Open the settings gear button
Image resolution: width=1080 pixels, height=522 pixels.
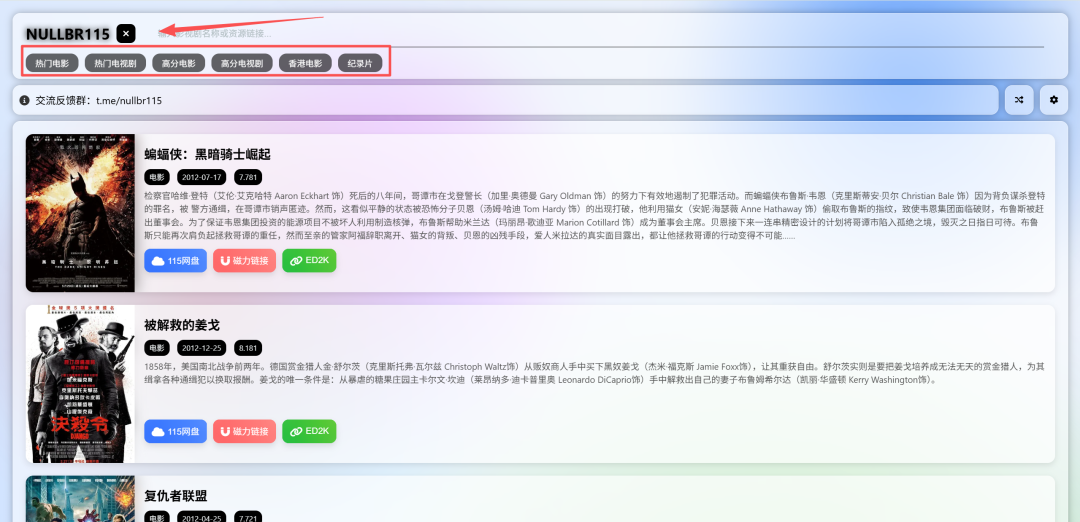1053,100
